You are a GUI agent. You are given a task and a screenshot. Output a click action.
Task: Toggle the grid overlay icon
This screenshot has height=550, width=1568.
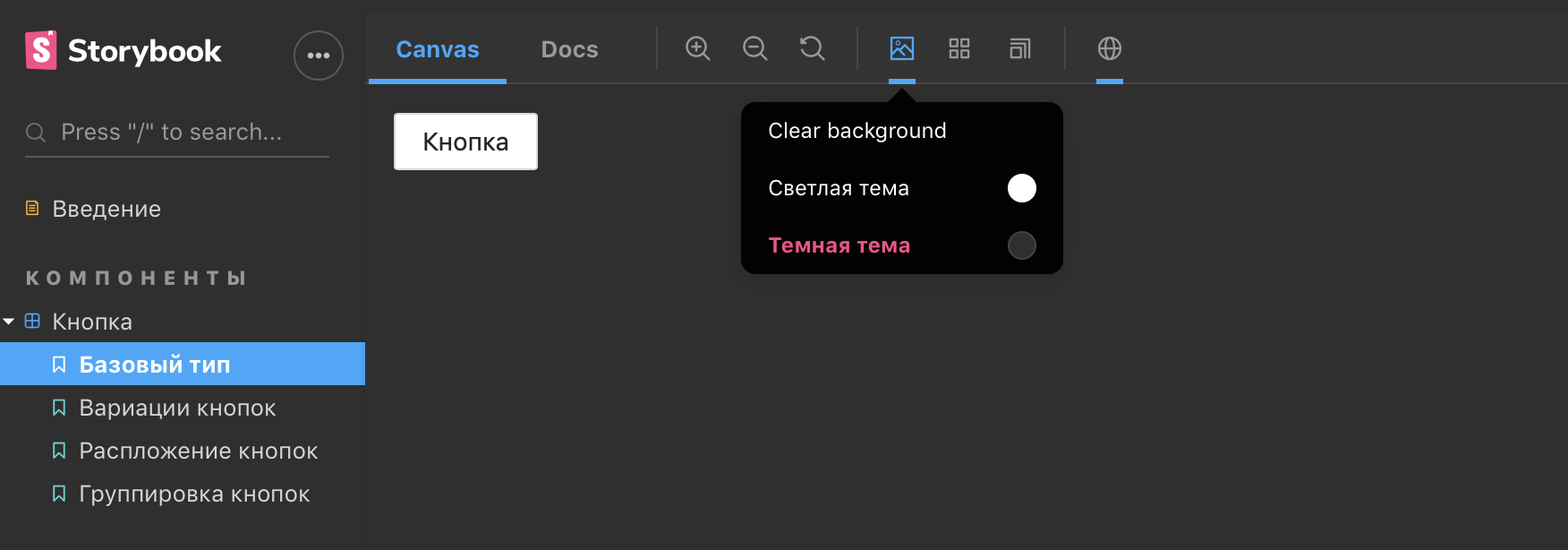[x=959, y=48]
